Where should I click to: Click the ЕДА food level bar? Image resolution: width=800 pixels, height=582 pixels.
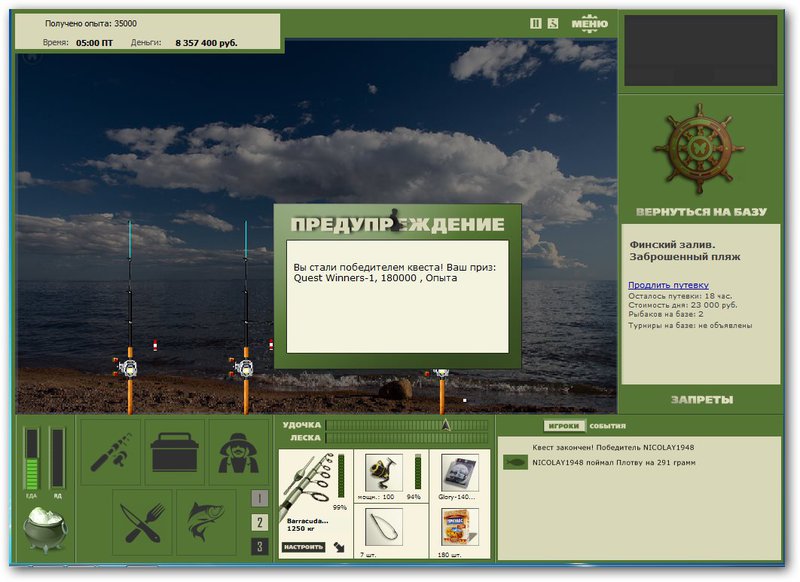[x=32, y=459]
